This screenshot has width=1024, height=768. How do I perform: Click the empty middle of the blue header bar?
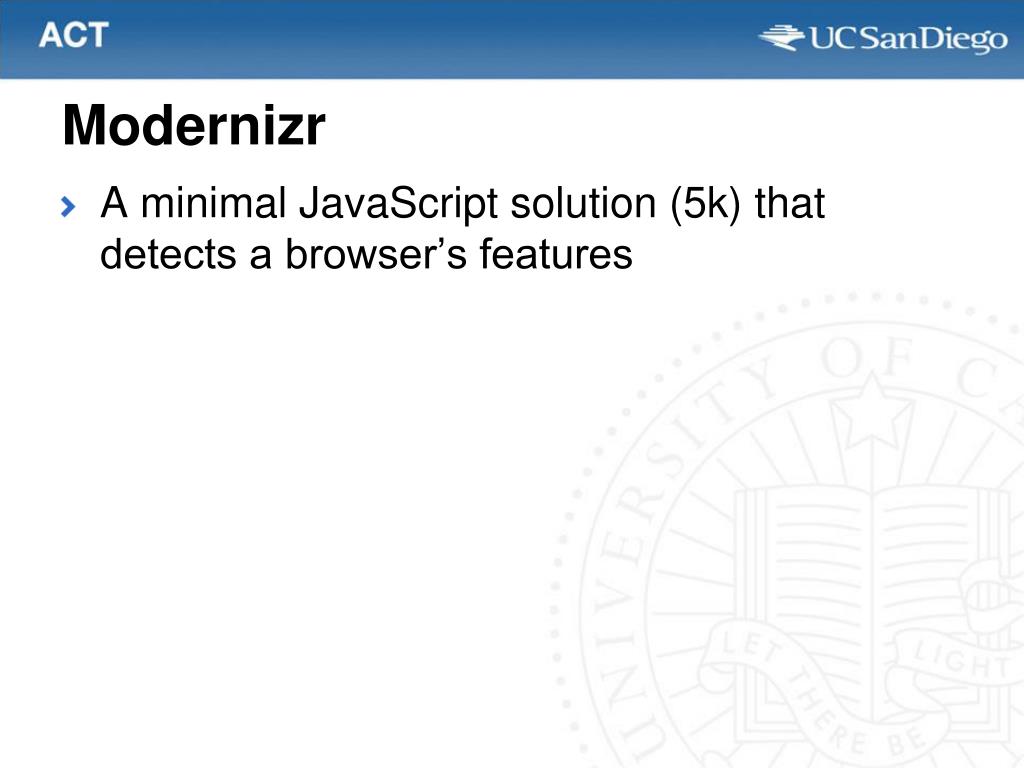click(431, 39)
